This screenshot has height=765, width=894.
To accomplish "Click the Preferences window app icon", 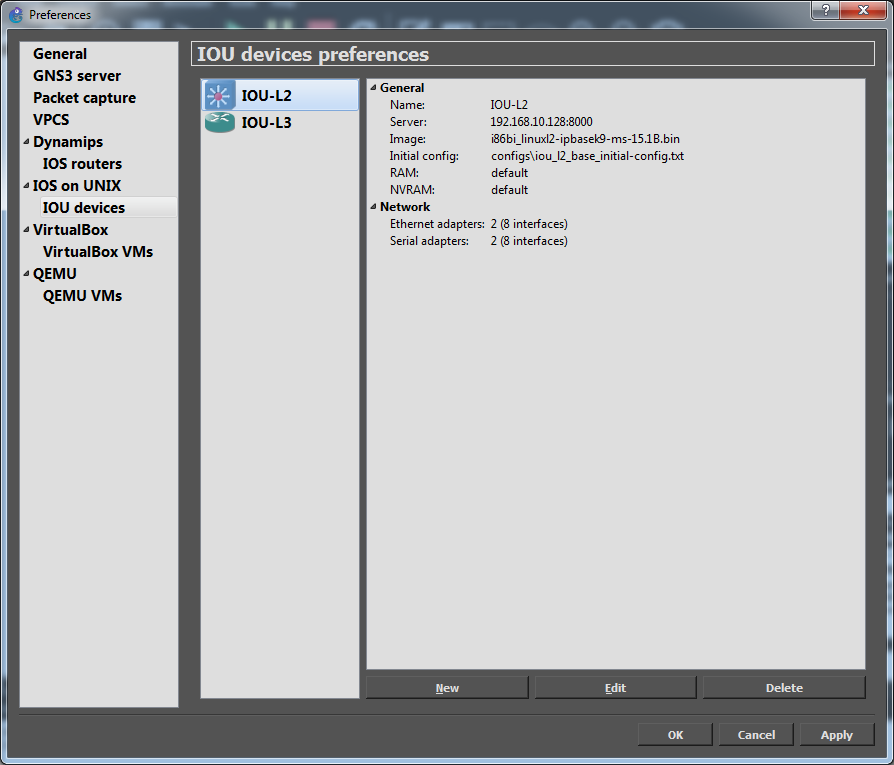I will pyautogui.click(x=15, y=15).
